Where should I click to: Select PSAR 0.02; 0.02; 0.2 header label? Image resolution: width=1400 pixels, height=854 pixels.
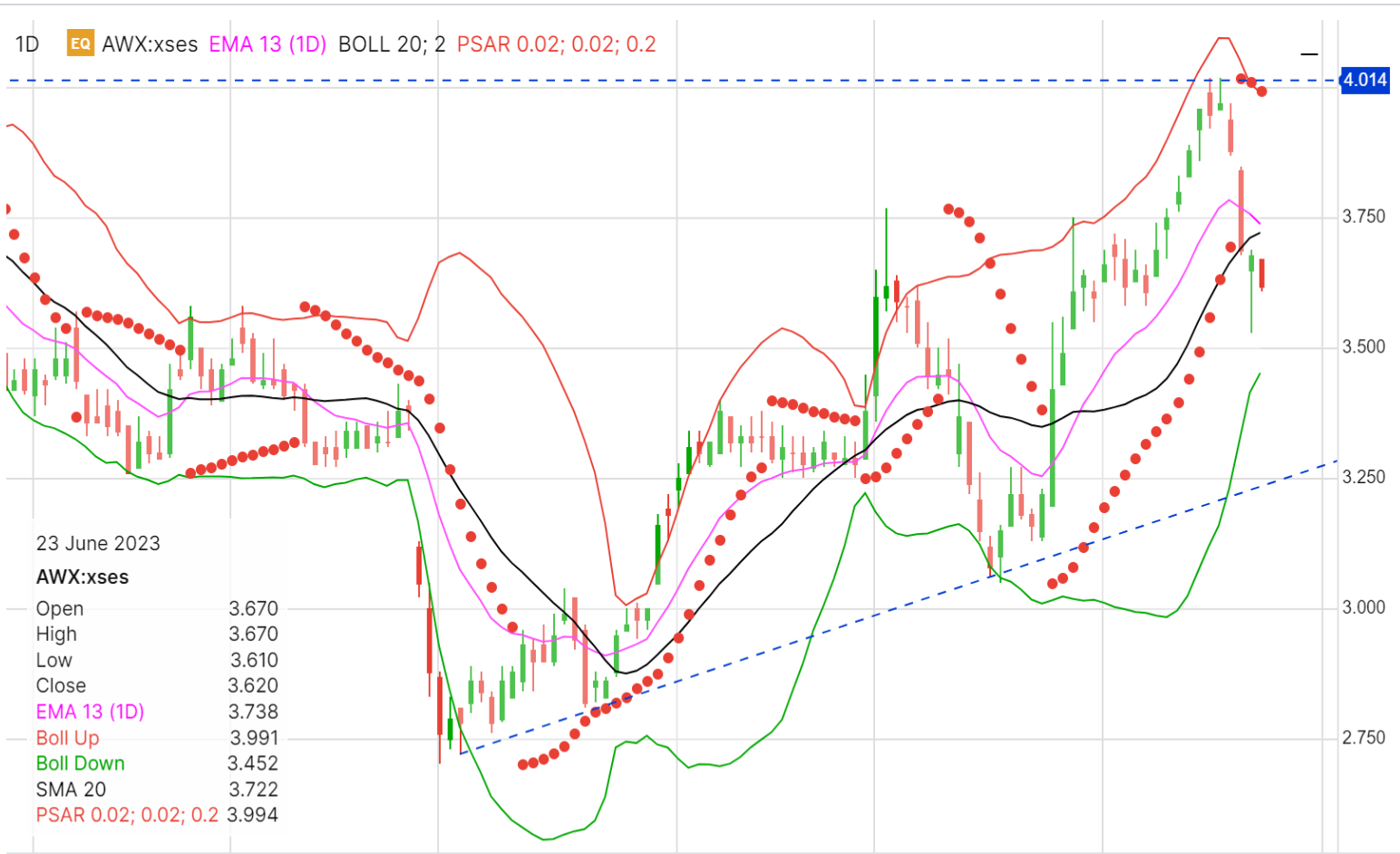tap(556, 44)
